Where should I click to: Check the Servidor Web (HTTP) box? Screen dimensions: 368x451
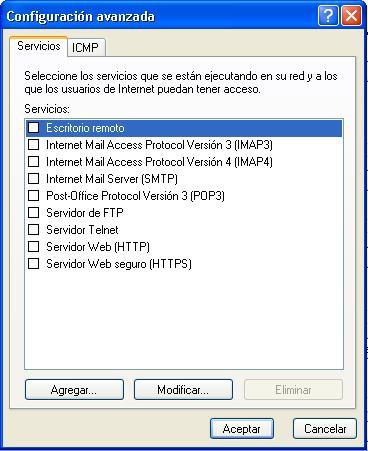tap(33, 246)
